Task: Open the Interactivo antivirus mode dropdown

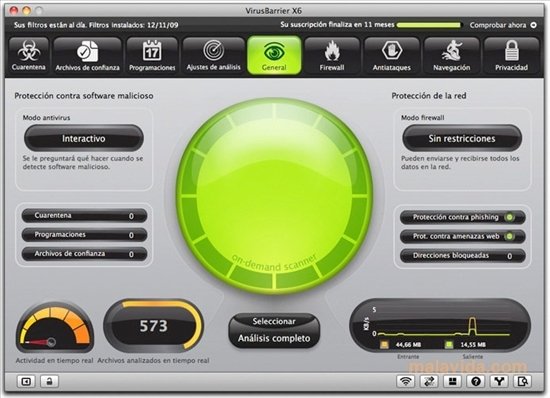Action: [83, 139]
